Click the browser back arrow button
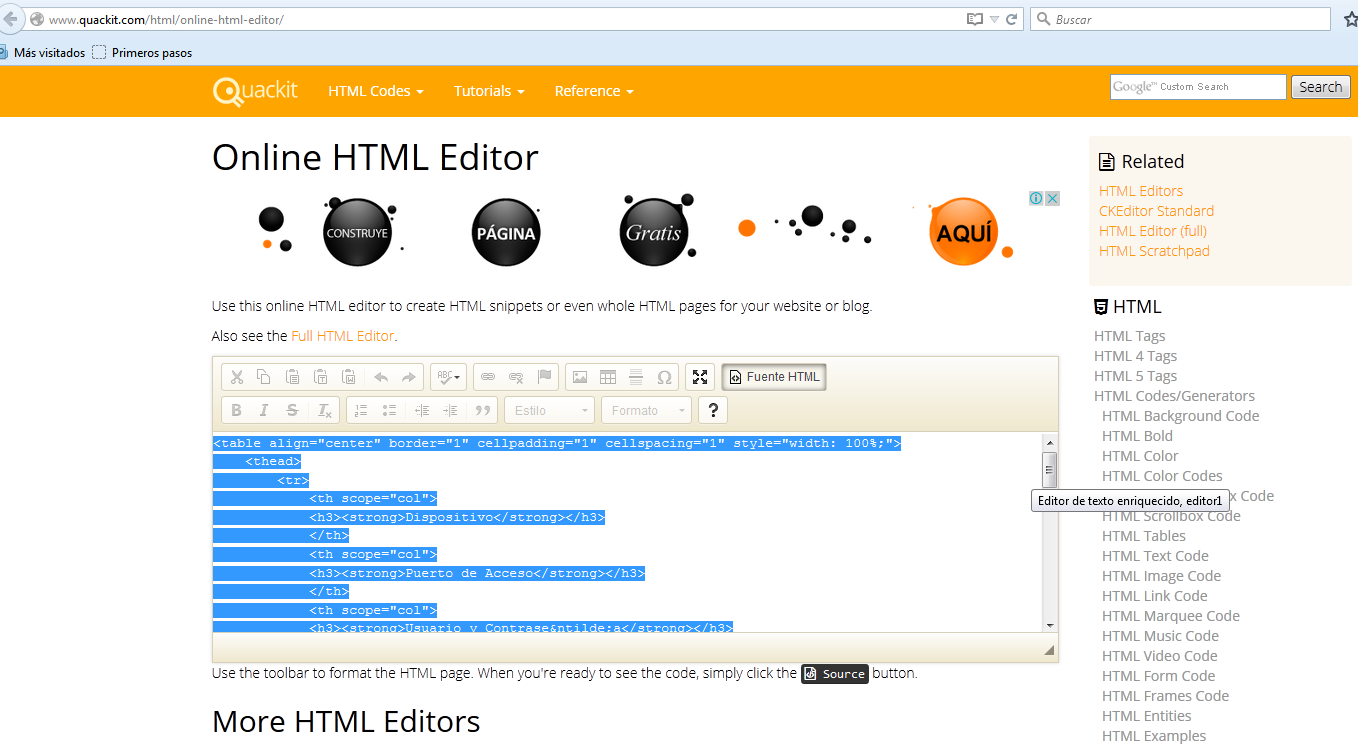The width and height of the screenshot is (1358, 747). [x=10, y=19]
